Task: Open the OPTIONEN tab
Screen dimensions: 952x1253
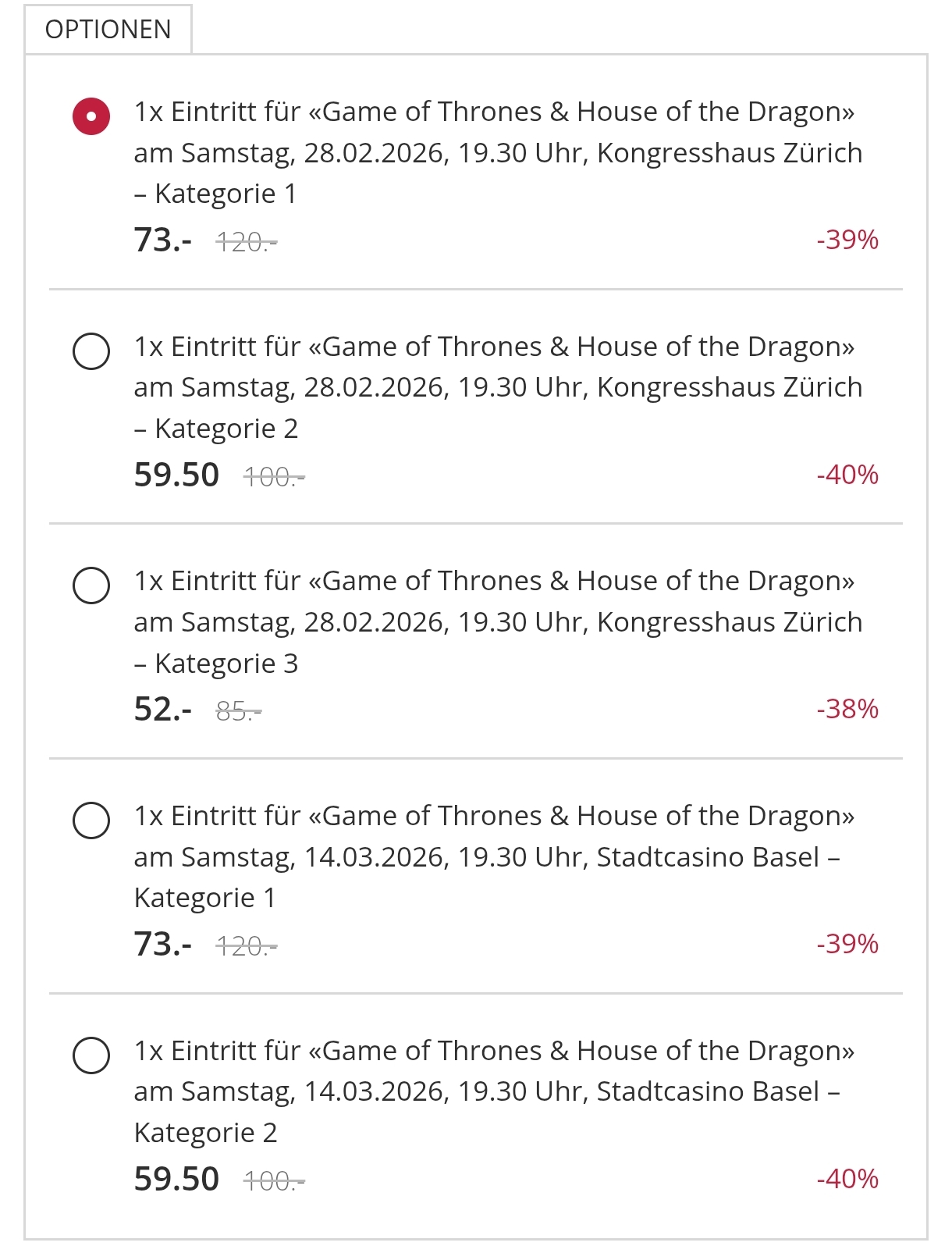Action: pos(108,30)
